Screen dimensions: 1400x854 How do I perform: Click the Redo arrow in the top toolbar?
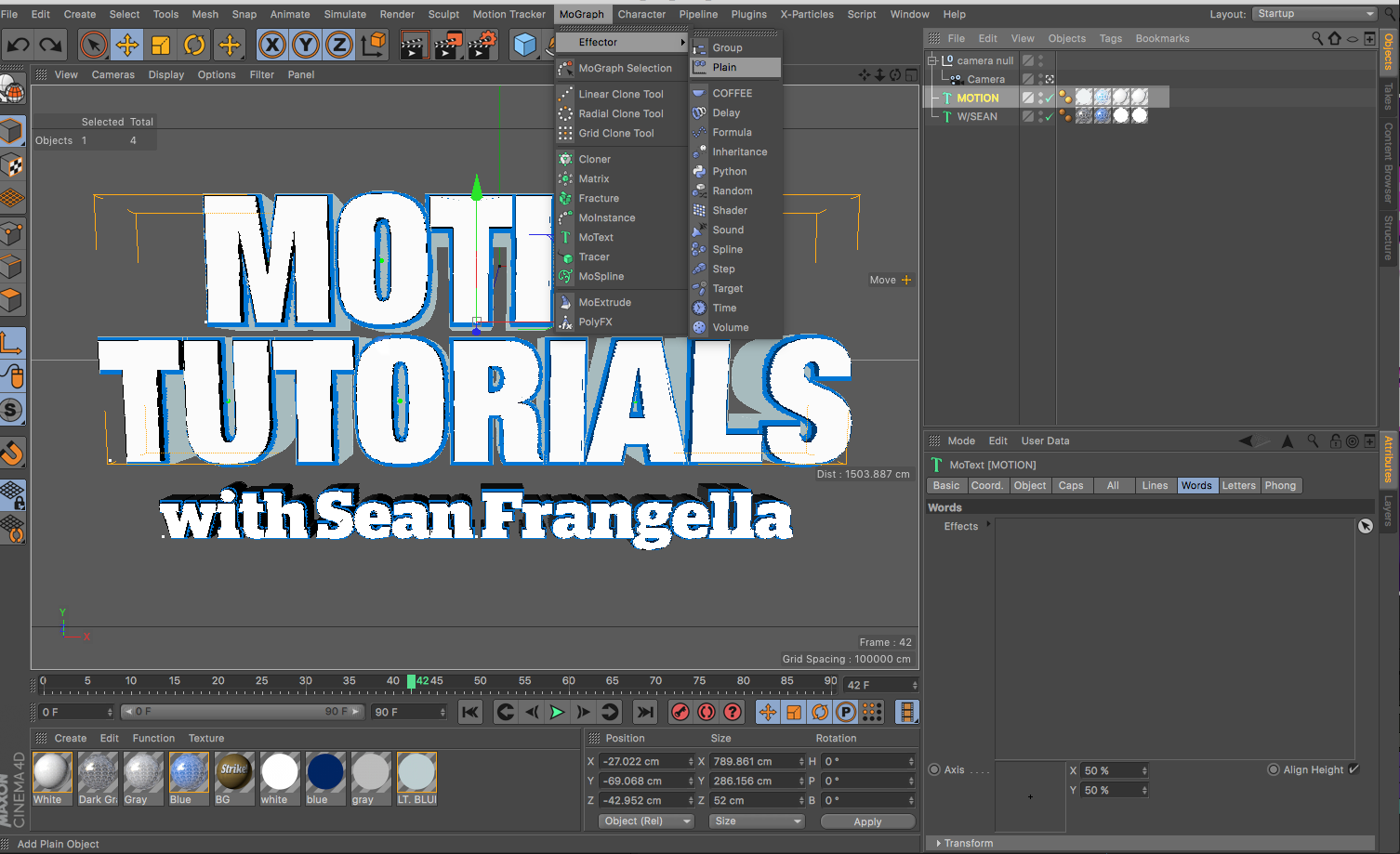[51, 44]
